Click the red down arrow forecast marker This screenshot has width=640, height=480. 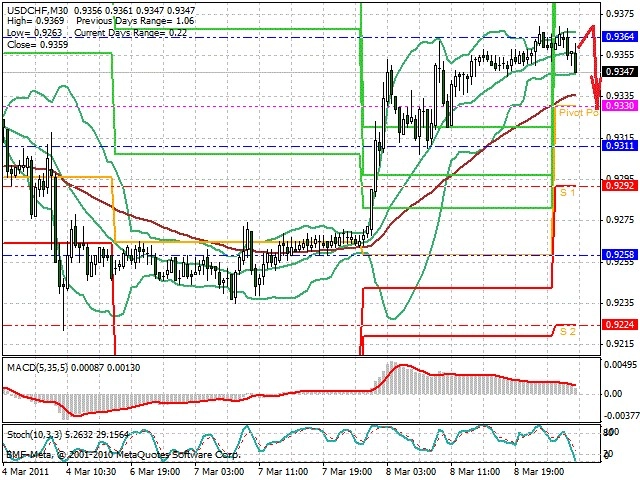pos(591,67)
